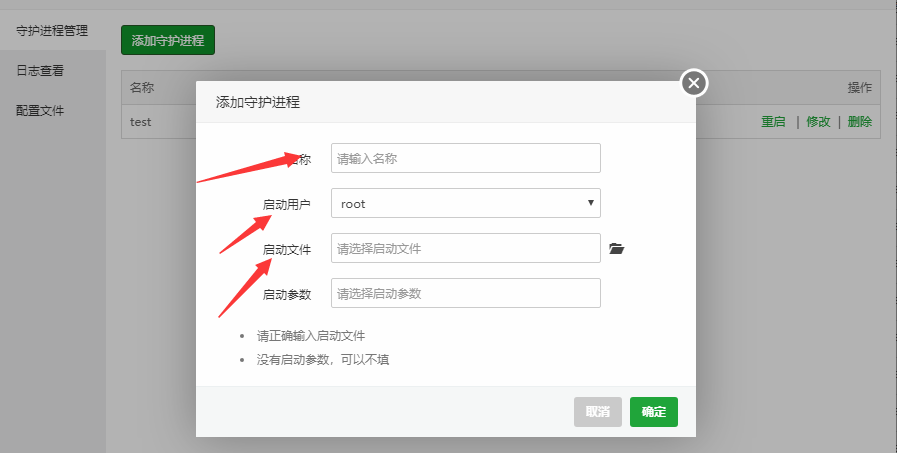Click the 启动参数 field label
Image resolution: width=897 pixels, height=453 pixels.
(x=287, y=294)
